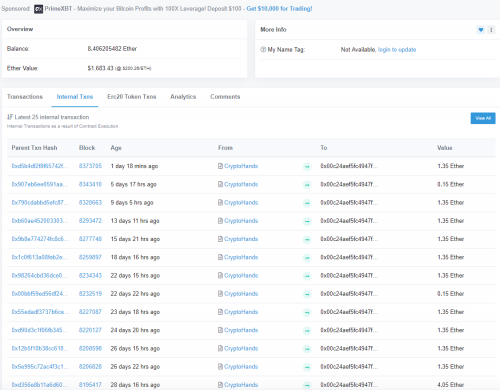Open CryptoHands link in block 8343410 row
Image resolution: width=500 pixels, height=390 pixels.
(241, 184)
